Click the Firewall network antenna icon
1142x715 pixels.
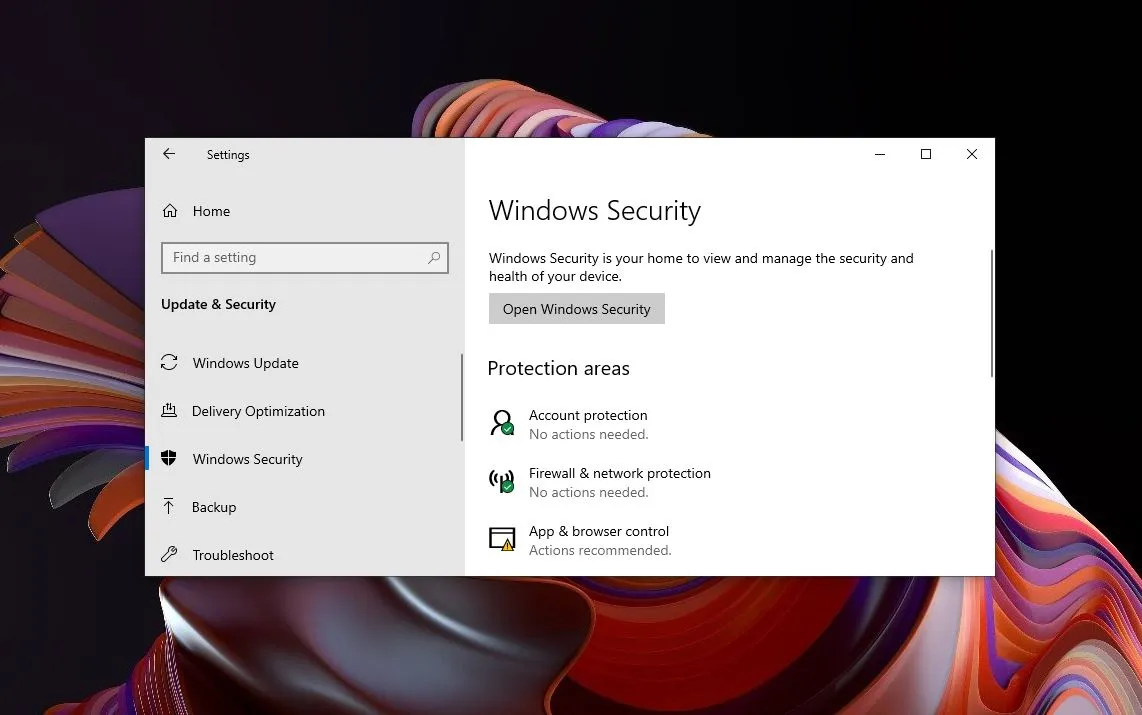pyautogui.click(x=501, y=481)
